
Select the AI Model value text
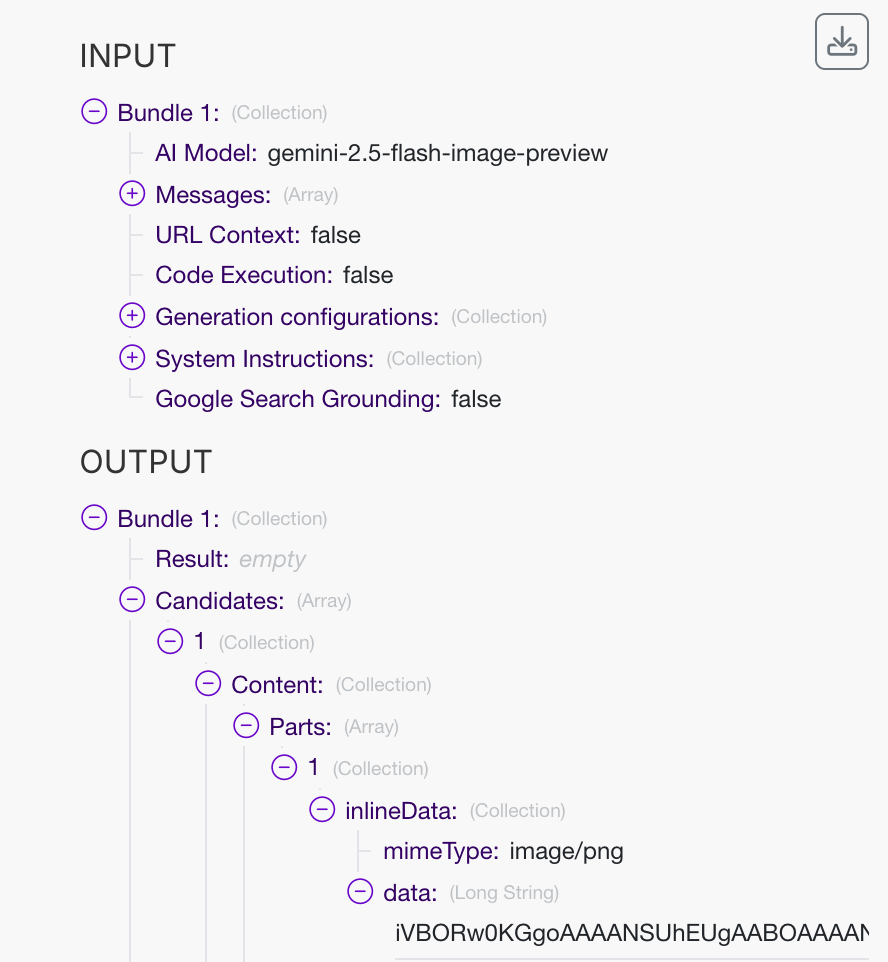click(x=437, y=153)
